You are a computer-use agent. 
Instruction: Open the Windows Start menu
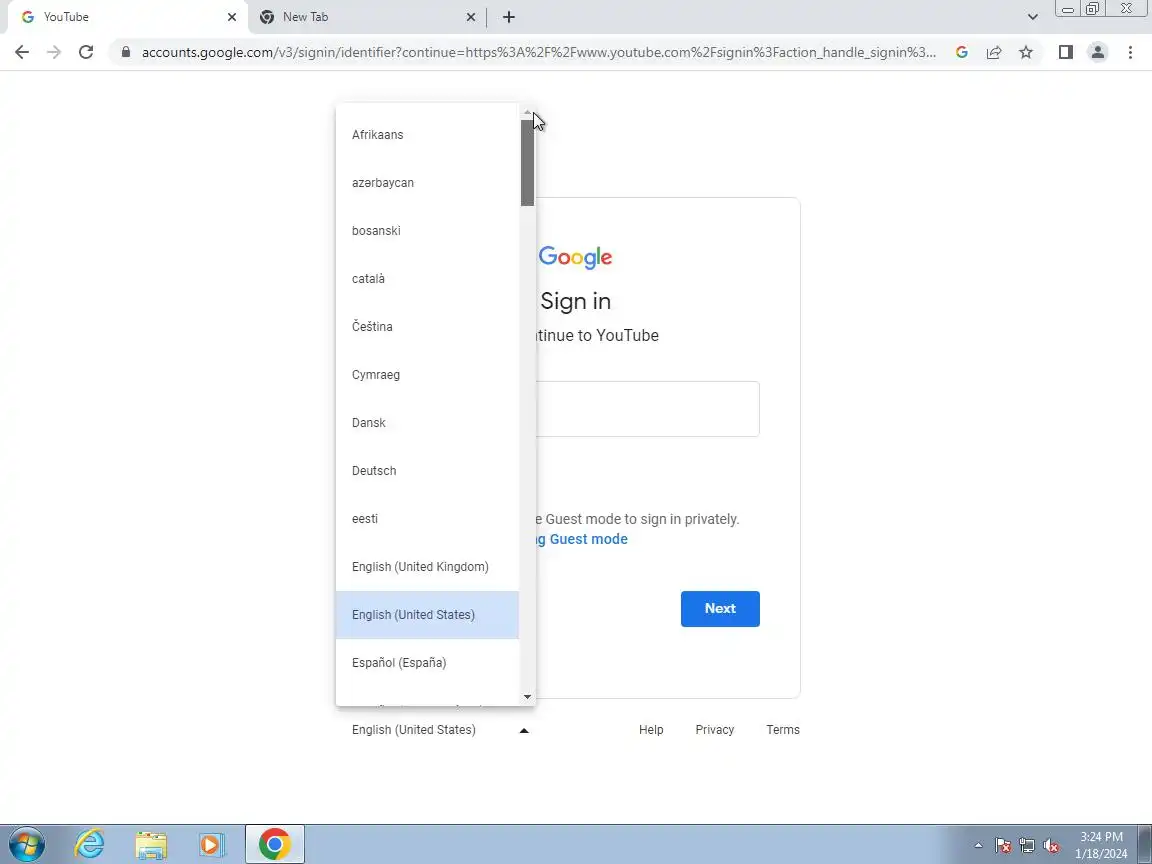(x=26, y=844)
